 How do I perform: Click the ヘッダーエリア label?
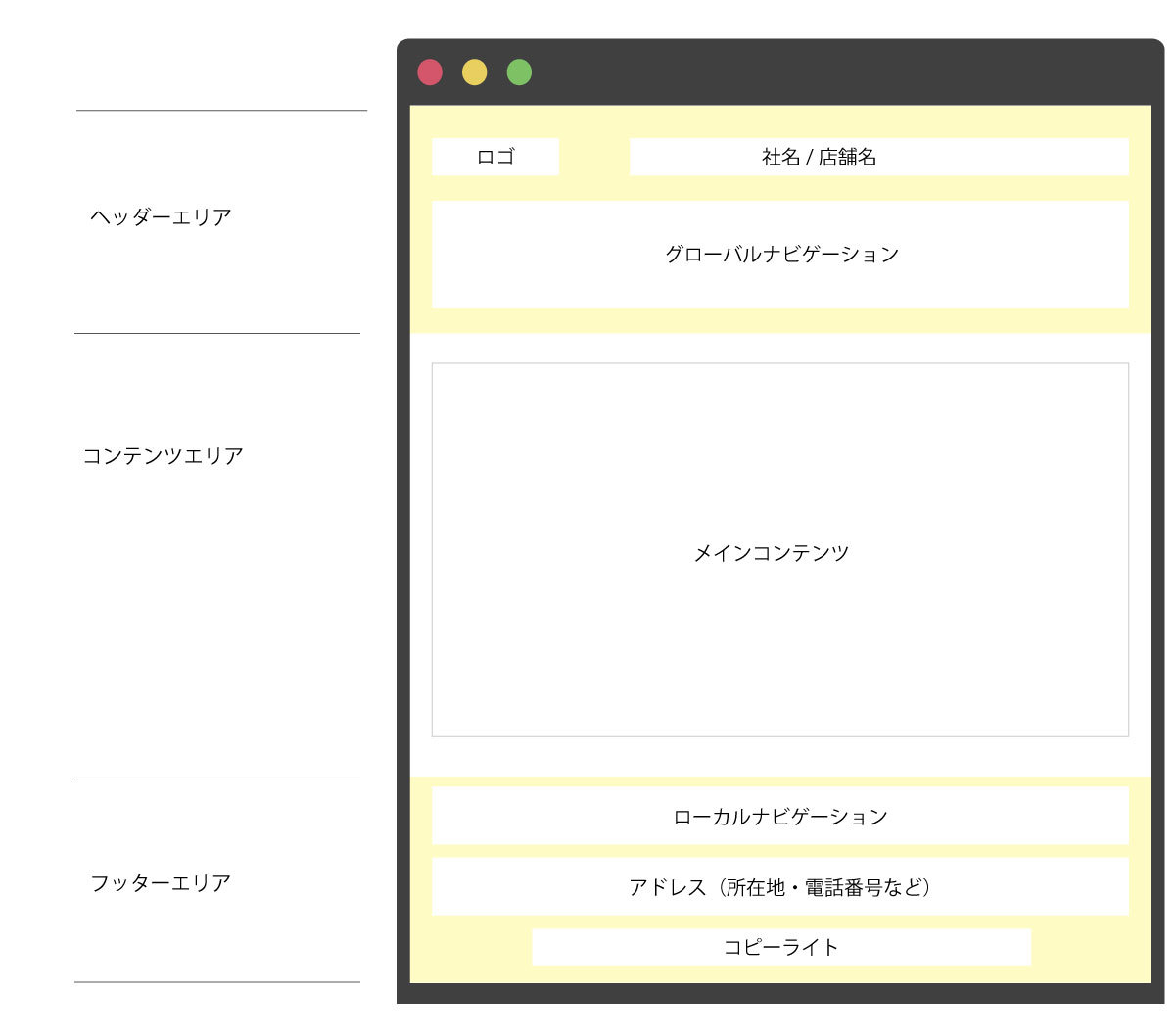pos(161,217)
